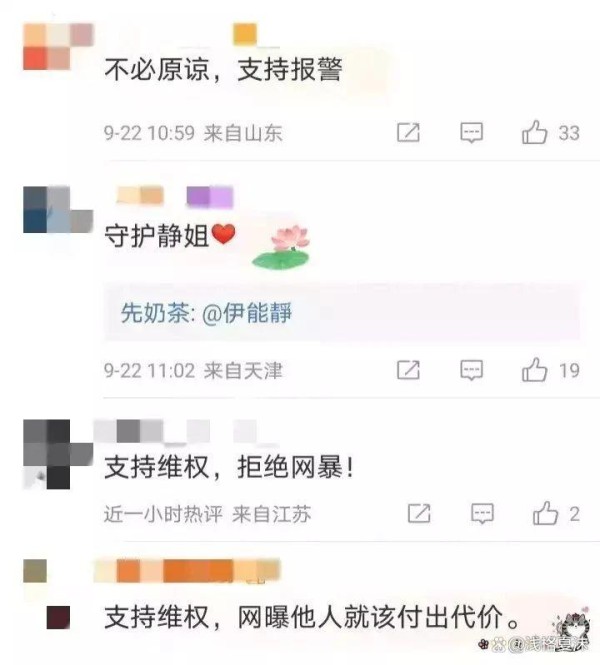Like the 守护静姐 comment
Image resolution: width=600 pixels, height=665 pixels.
coord(534,370)
